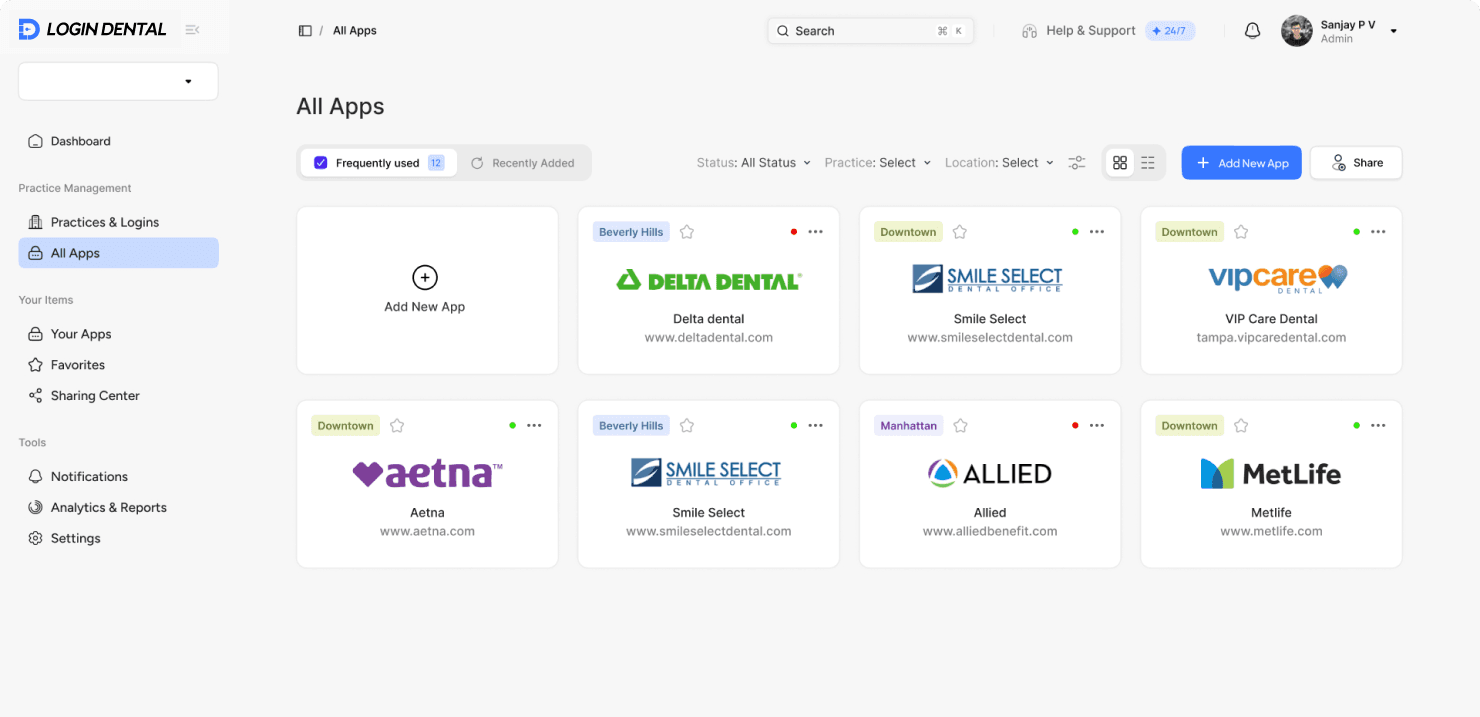Image resolution: width=1480 pixels, height=717 pixels.
Task: Click the www.metlife.com text
Action: tap(1271, 532)
